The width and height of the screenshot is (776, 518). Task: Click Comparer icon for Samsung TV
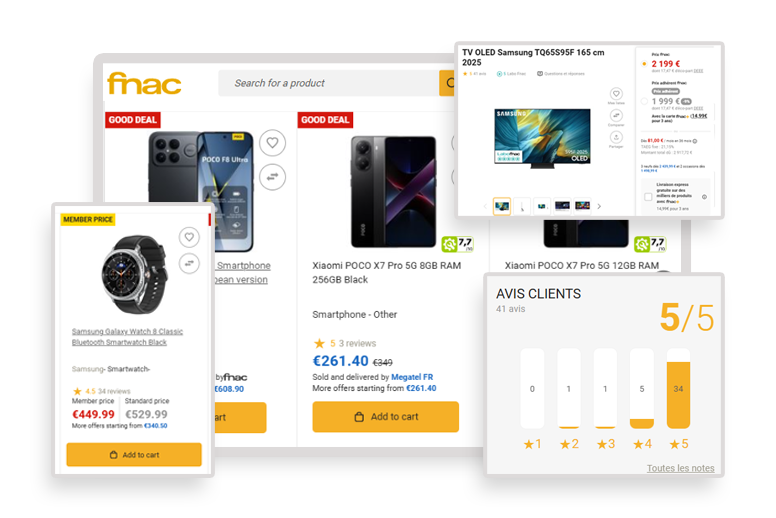[x=616, y=116]
